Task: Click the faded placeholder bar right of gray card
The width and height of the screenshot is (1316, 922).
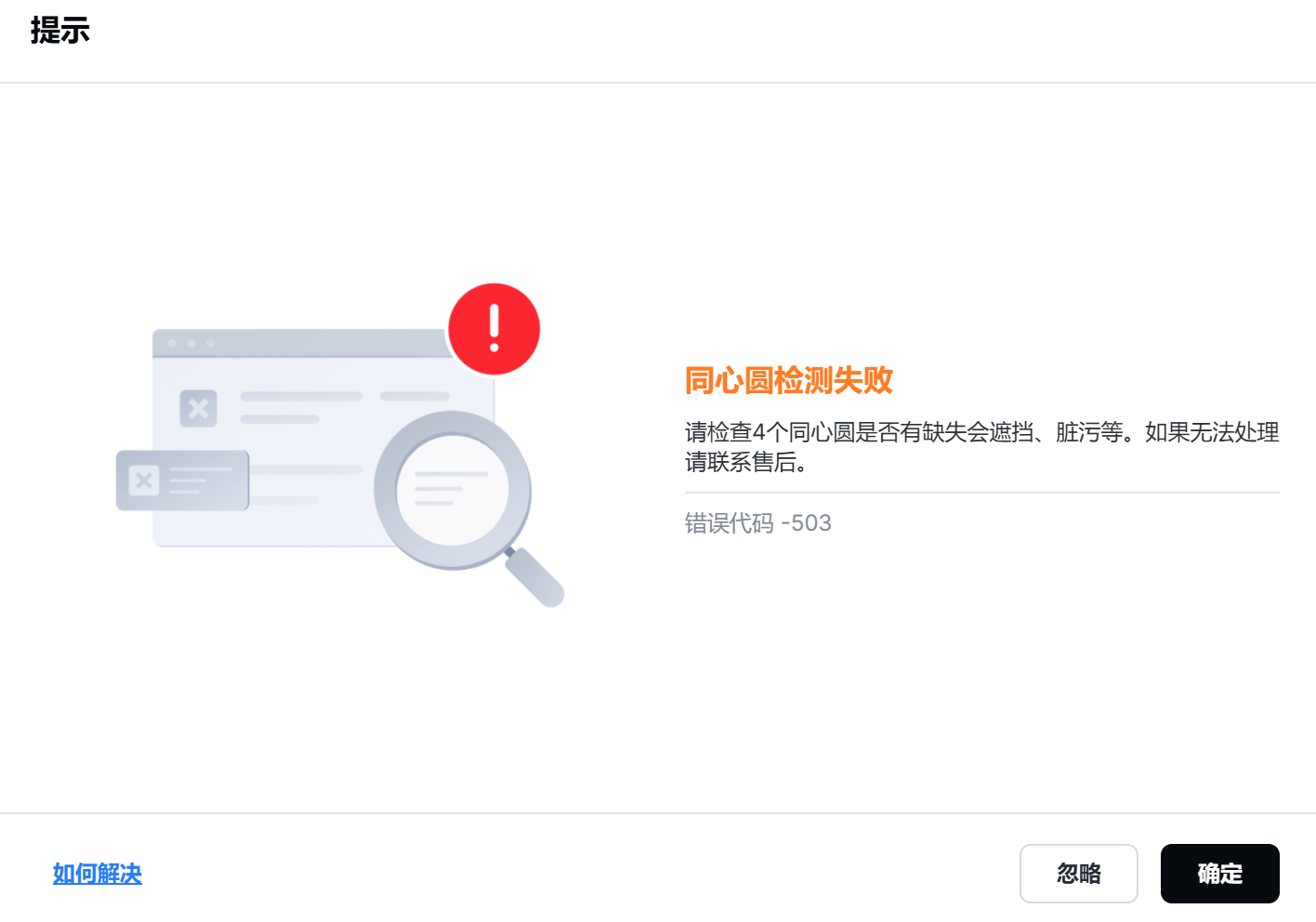Action: pyautogui.click(x=306, y=469)
